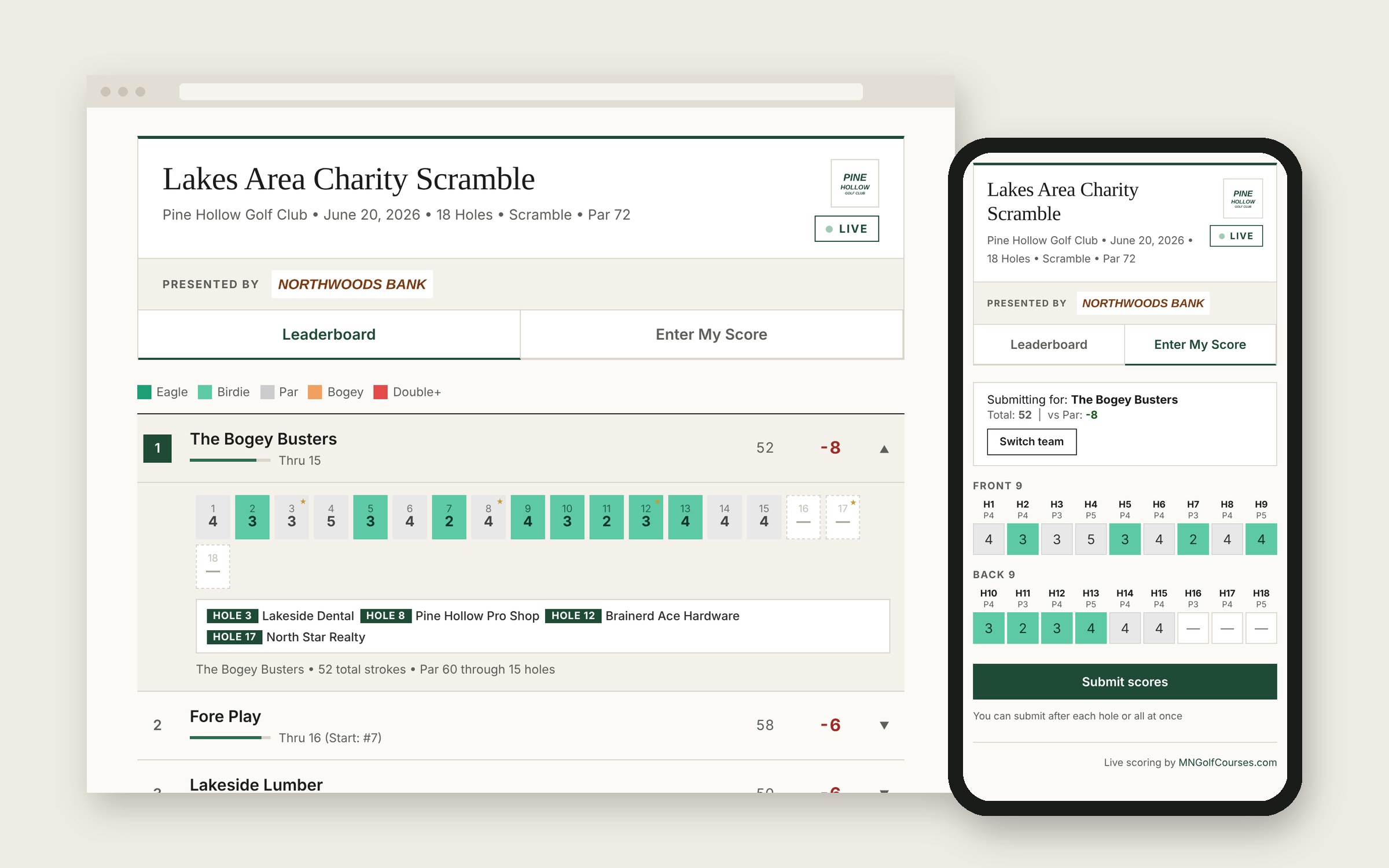Click empty H17 score box on phone
1389x868 pixels.
point(1227,628)
